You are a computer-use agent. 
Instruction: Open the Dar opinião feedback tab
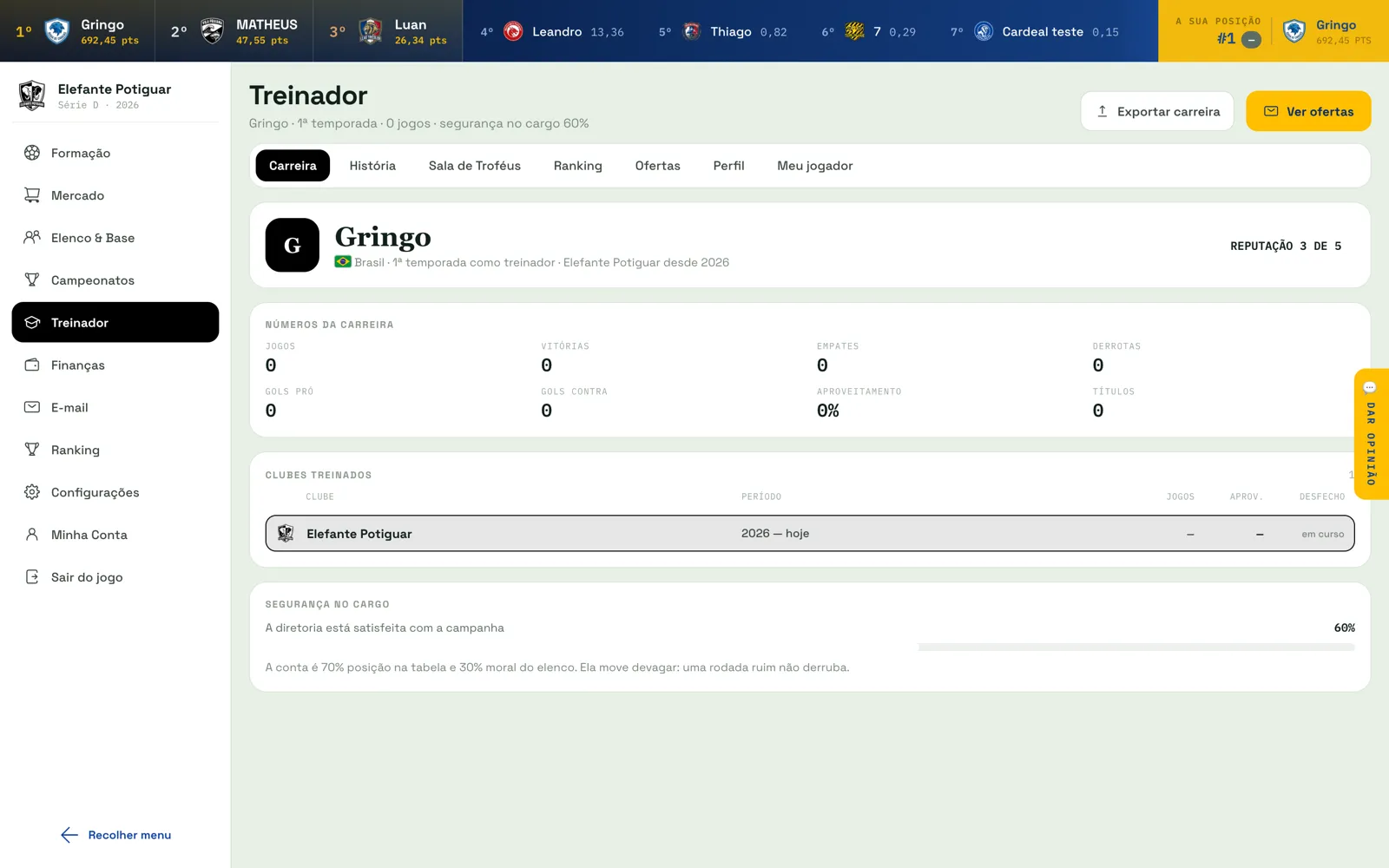[x=1372, y=434]
